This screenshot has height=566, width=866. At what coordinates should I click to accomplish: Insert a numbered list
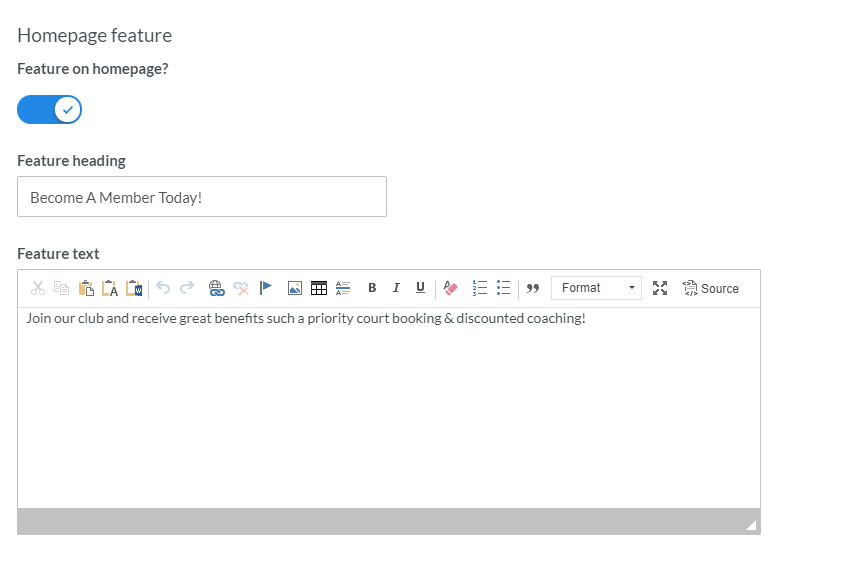tap(480, 288)
